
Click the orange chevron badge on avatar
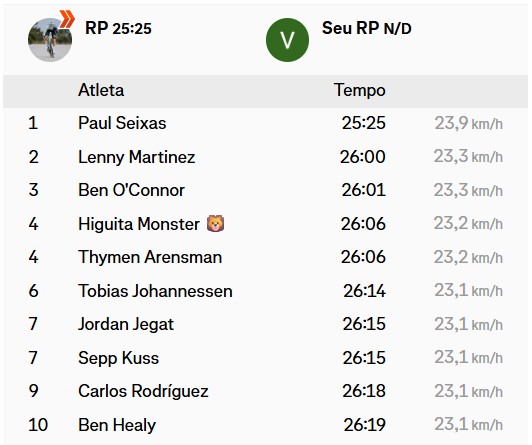click(x=67, y=19)
